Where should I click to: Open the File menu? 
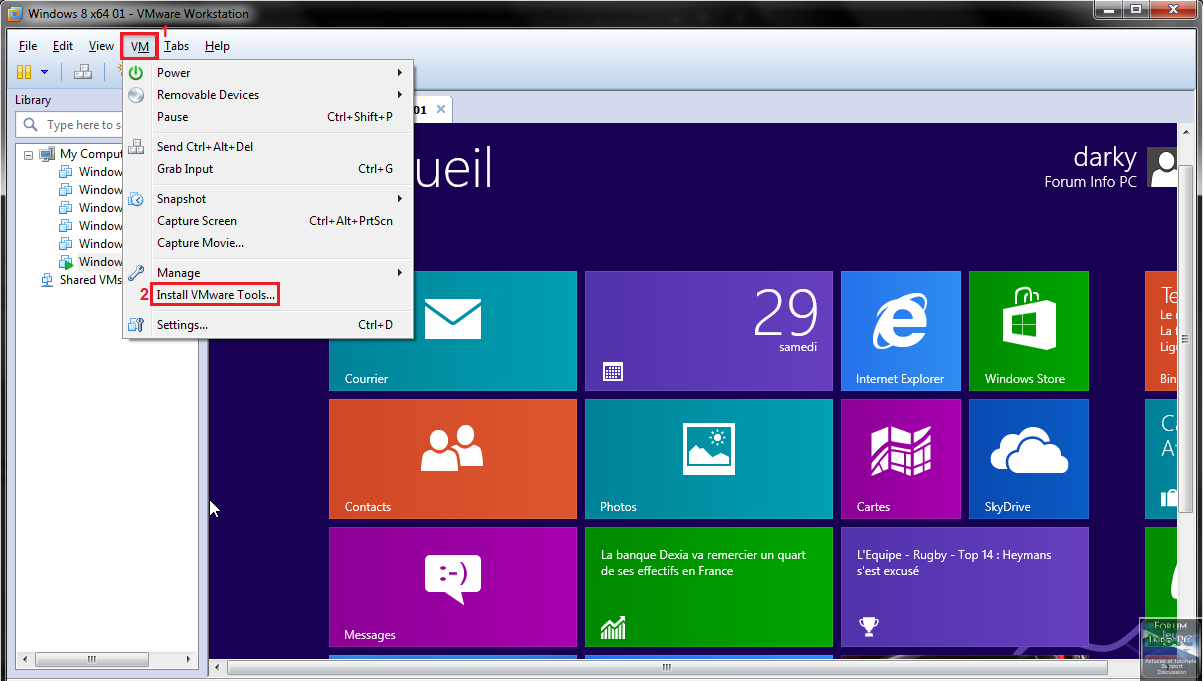click(27, 46)
